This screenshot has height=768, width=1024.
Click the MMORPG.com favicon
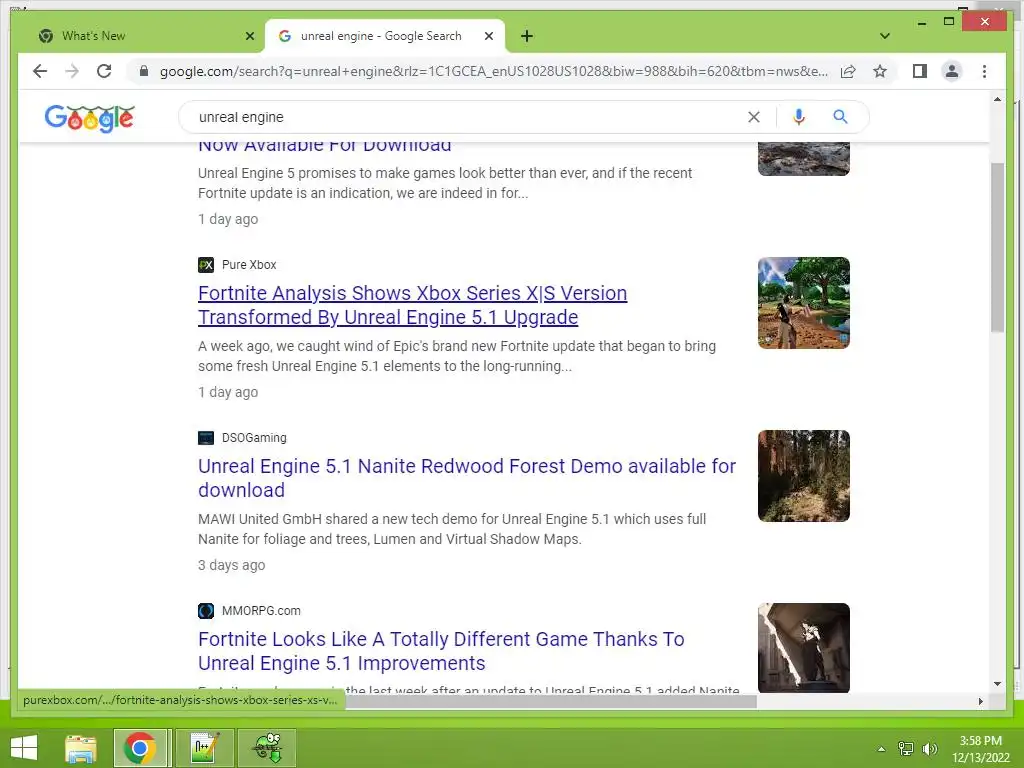click(206, 611)
